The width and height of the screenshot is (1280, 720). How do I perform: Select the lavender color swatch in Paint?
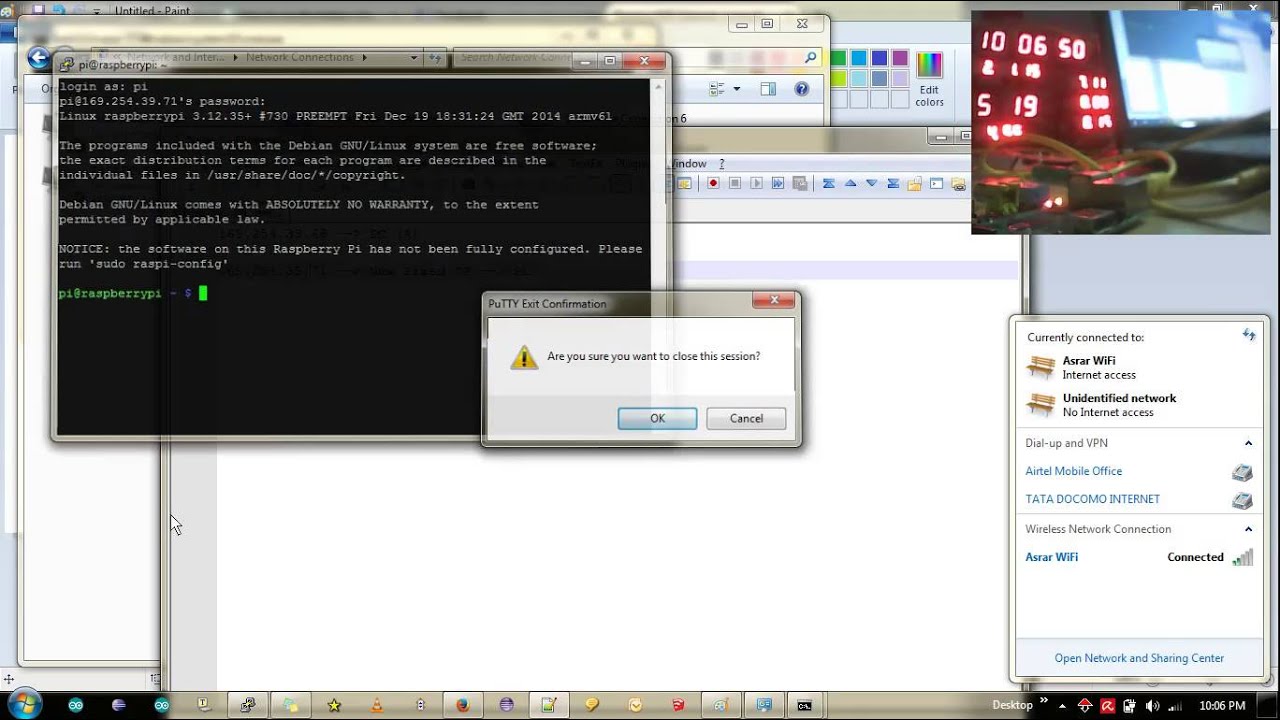pyautogui.click(x=900, y=78)
